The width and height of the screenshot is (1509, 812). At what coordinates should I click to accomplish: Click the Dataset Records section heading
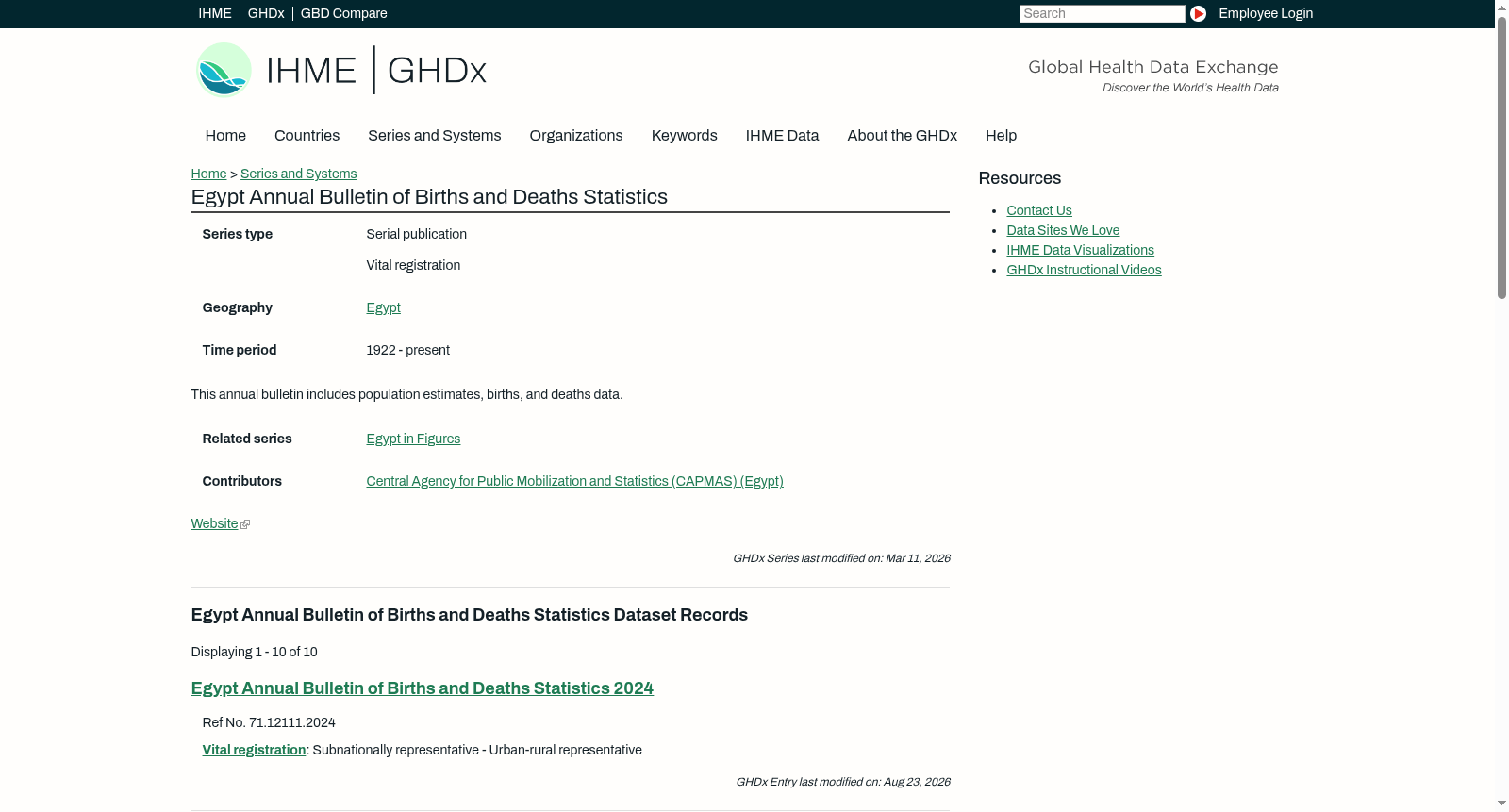tap(469, 615)
